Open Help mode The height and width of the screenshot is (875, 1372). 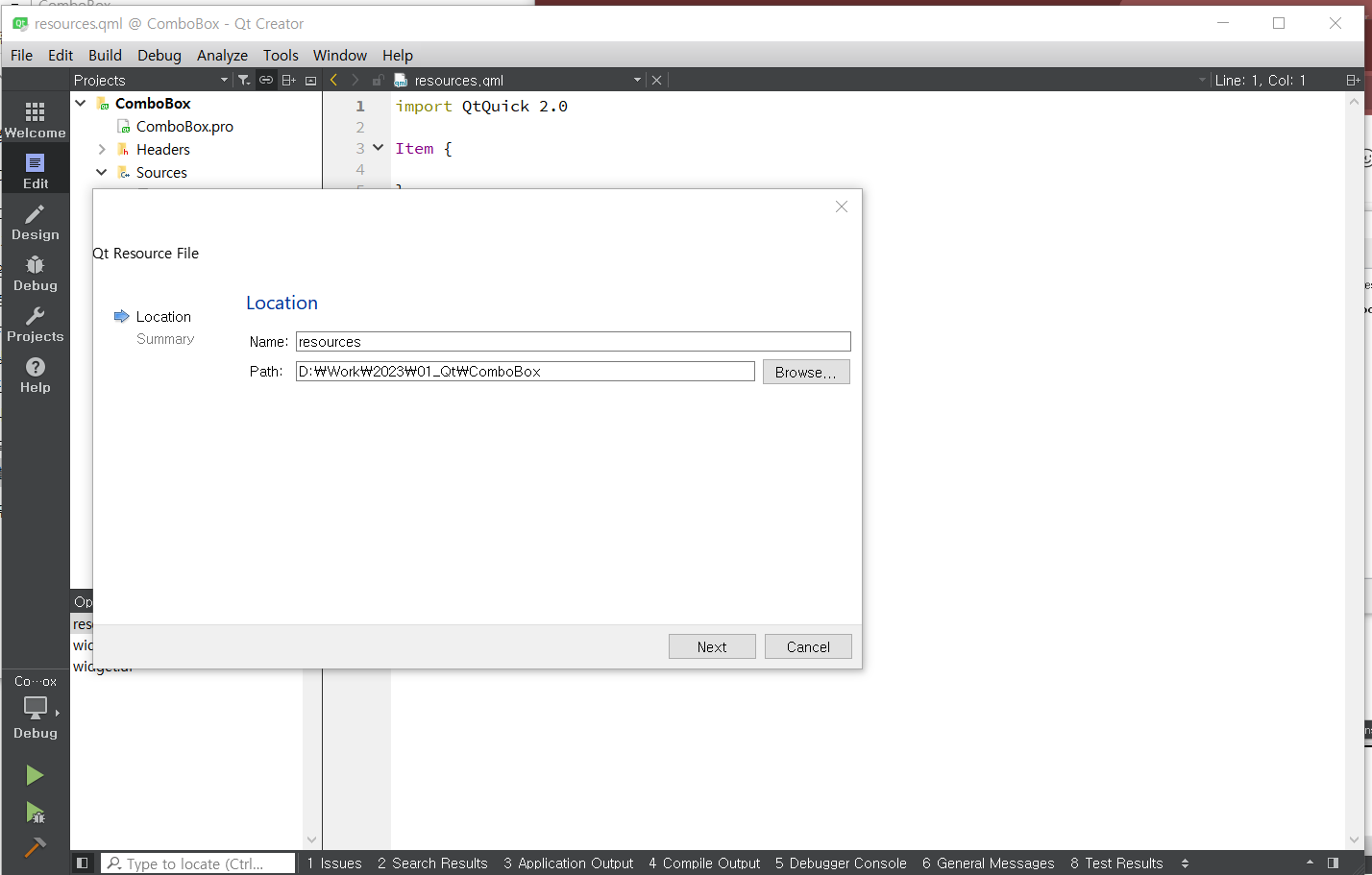[x=35, y=375]
